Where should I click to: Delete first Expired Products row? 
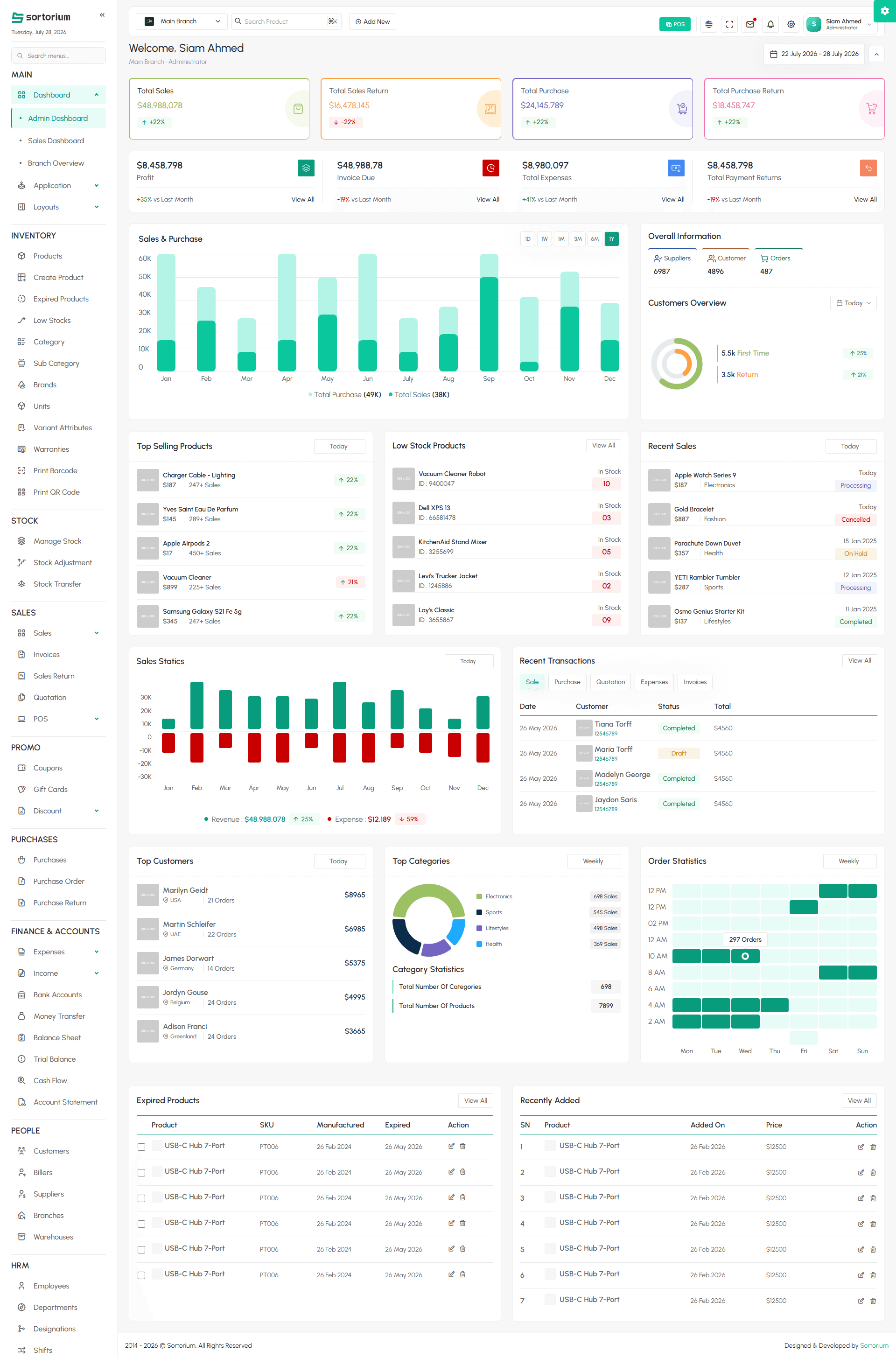462,1146
